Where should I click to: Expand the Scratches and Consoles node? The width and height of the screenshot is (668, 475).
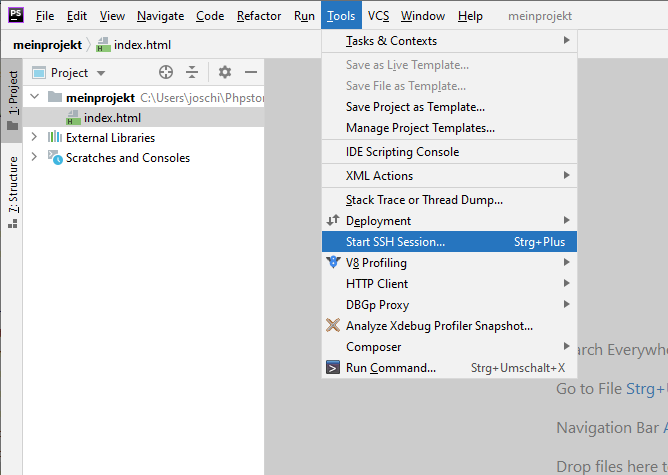click(35, 158)
